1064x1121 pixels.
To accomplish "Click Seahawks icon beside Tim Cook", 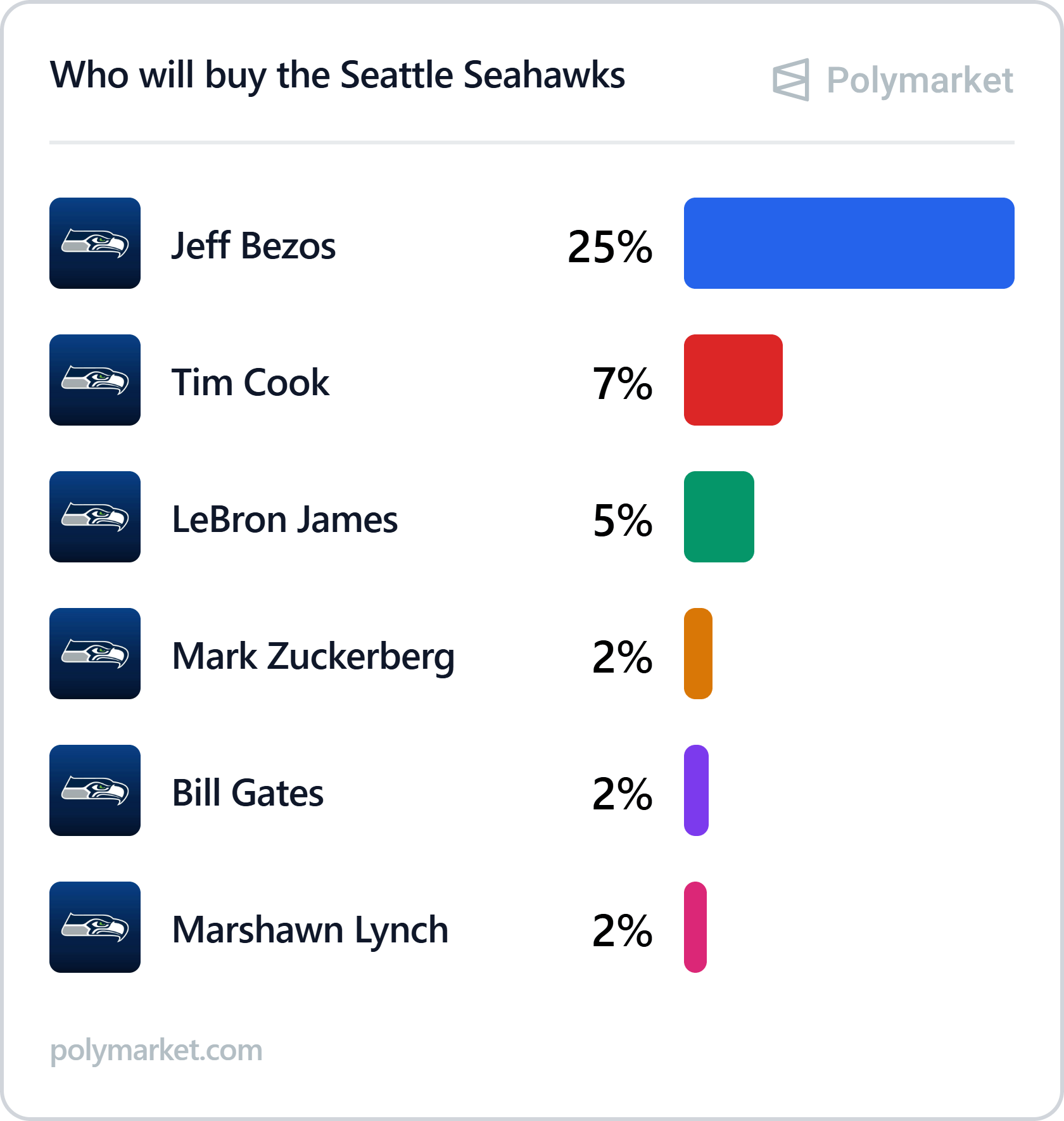I will (x=95, y=380).
